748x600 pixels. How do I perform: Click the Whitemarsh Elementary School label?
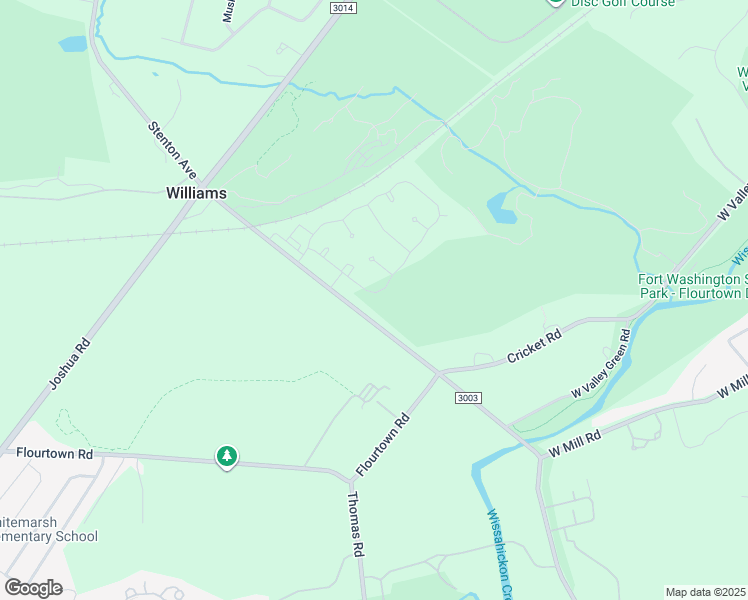point(49,529)
